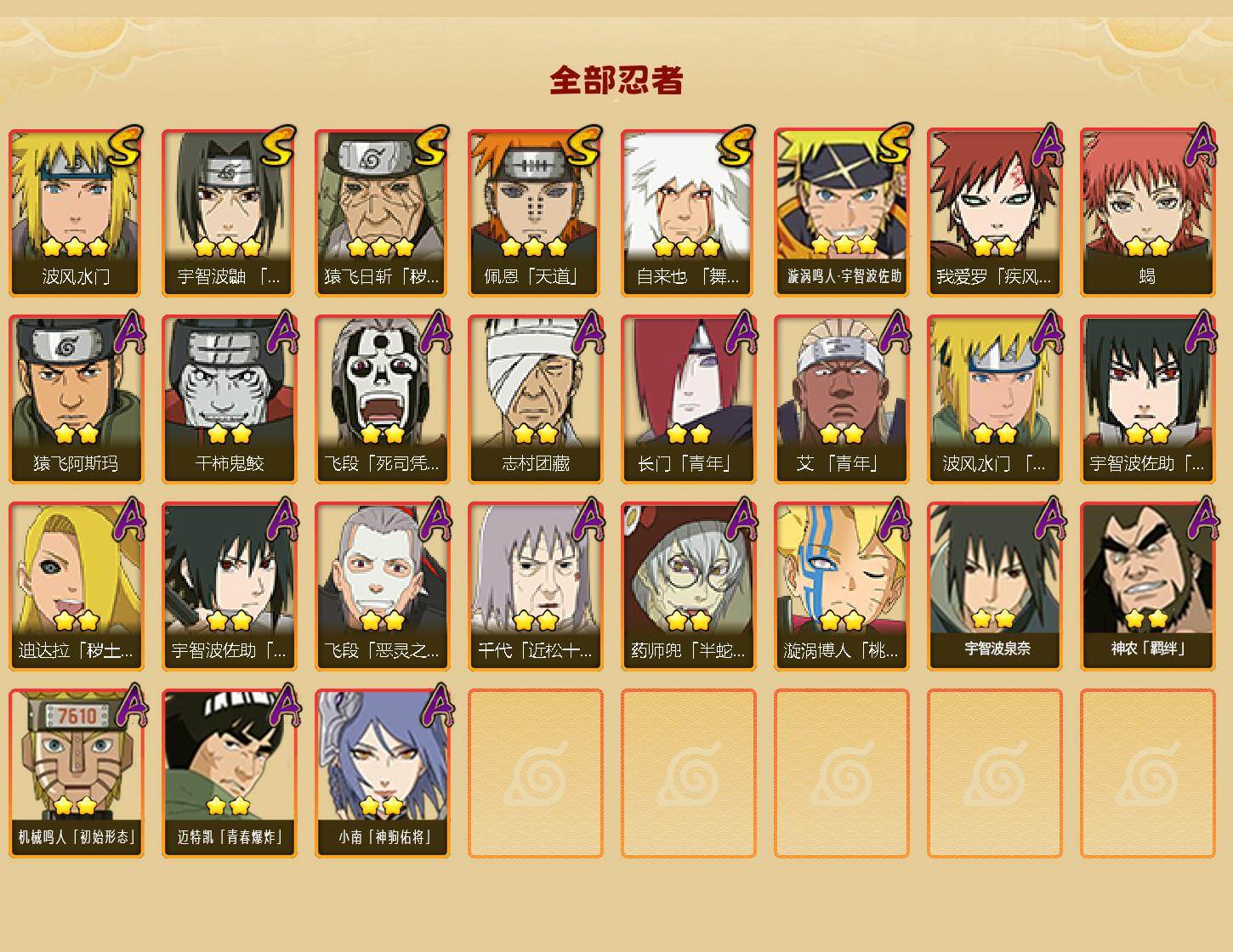
Task: Select the 神农「羁绊」 ninja card
Action: (1148, 586)
